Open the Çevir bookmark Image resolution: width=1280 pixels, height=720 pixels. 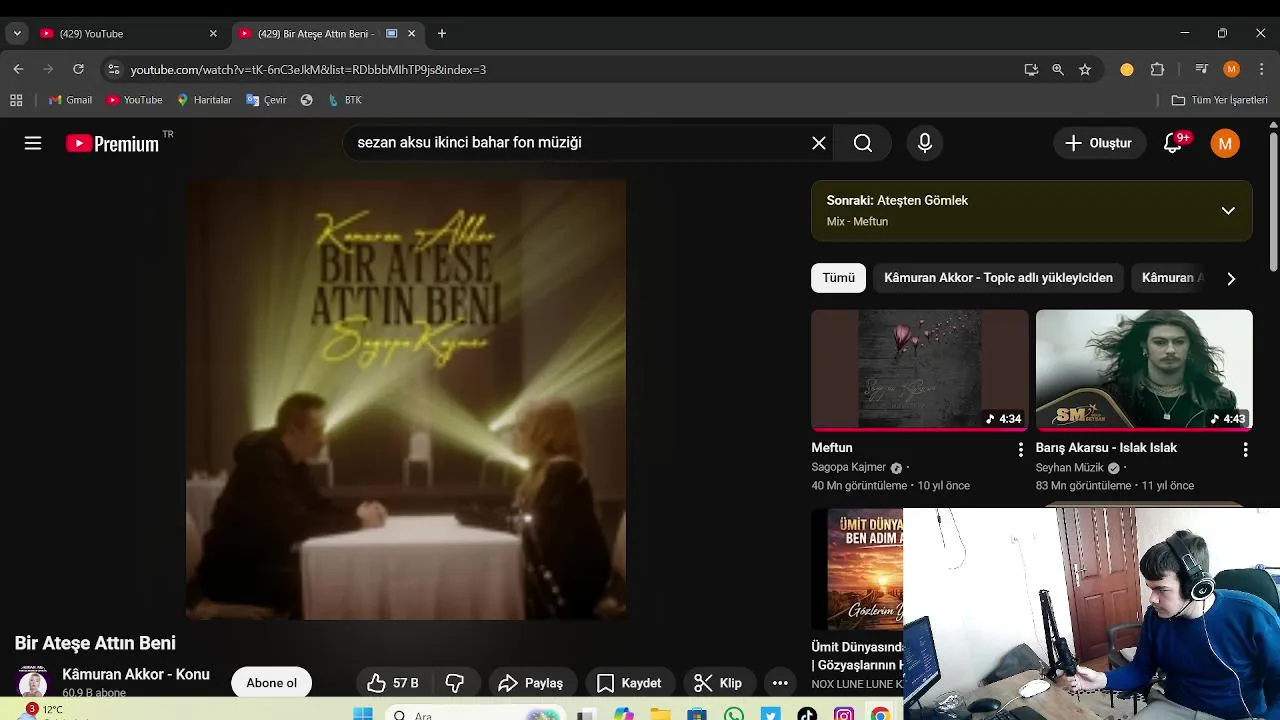pos(266,100)
